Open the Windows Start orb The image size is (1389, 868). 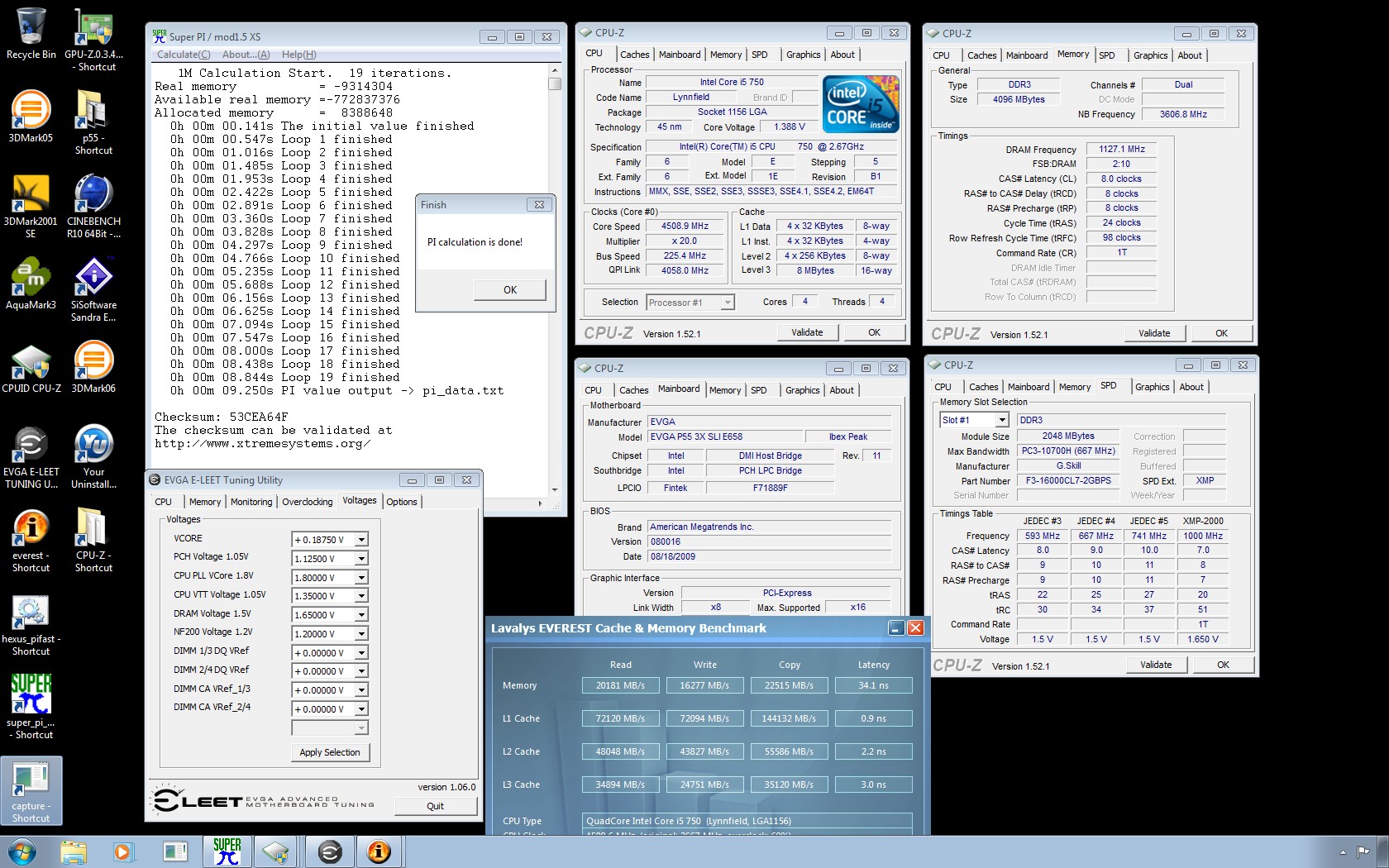[x=22, y=851]
